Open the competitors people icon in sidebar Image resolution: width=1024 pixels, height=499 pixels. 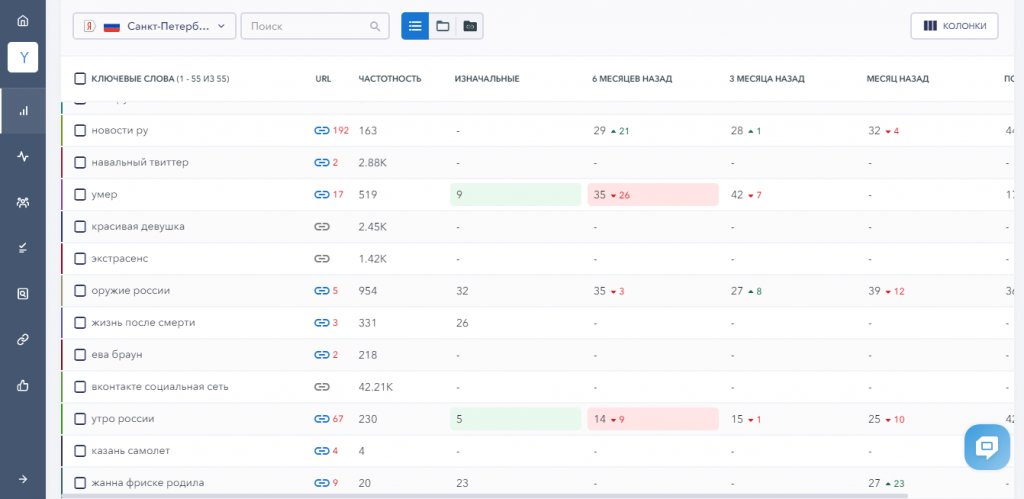click(x=23, y=203)
